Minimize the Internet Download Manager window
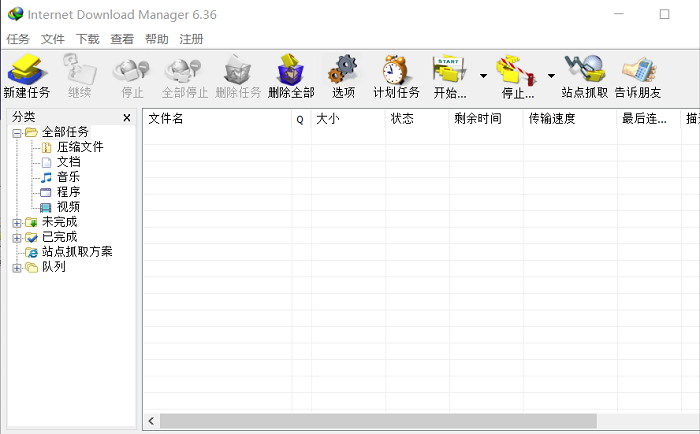700x434 pixels. click(x=618, y=14)
